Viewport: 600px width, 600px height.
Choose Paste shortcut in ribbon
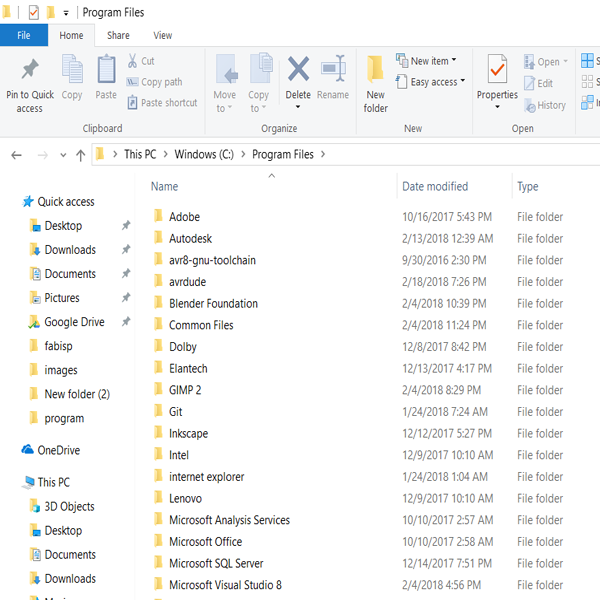pos(162,103)
